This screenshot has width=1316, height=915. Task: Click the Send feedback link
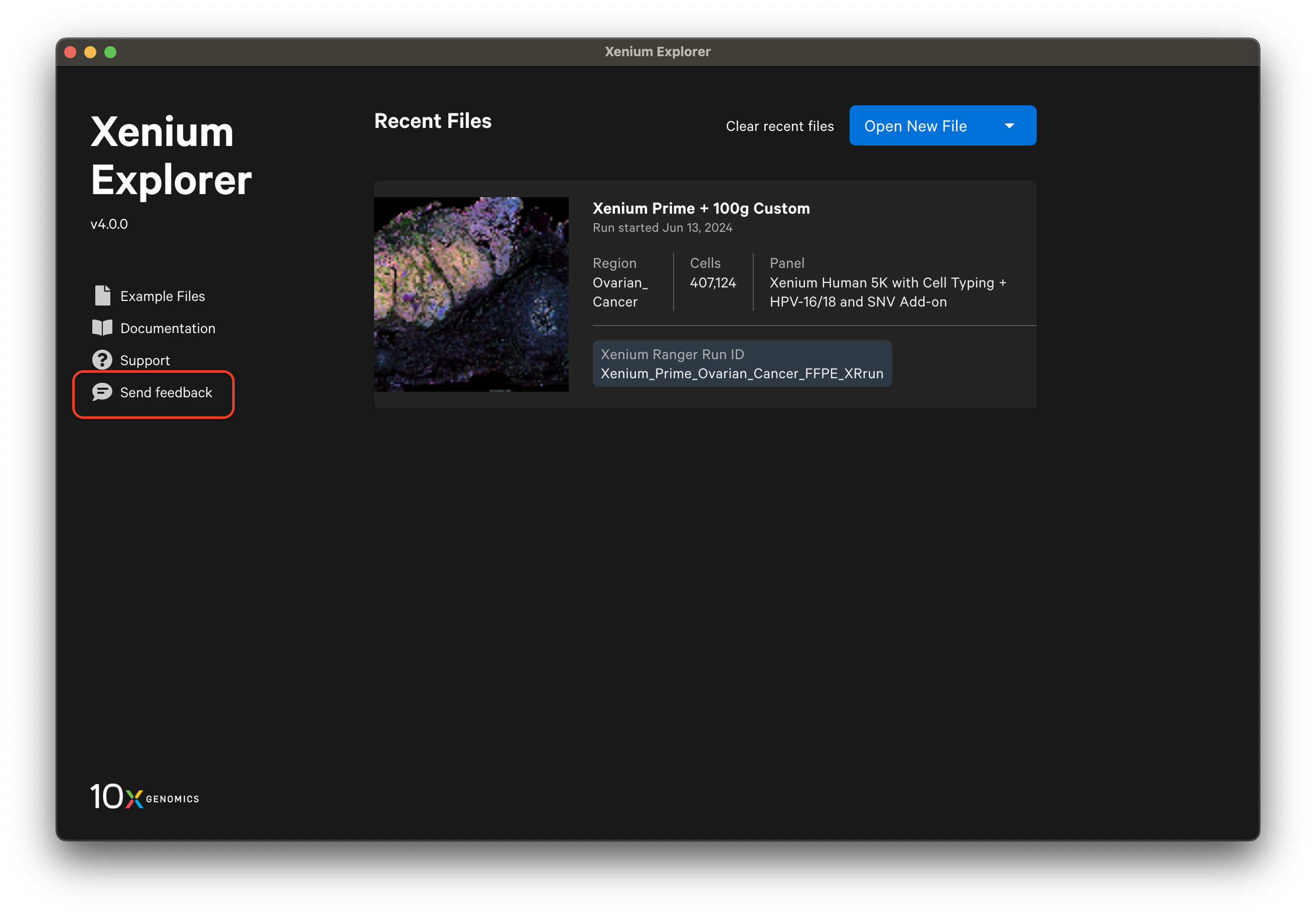pos(166,392)
